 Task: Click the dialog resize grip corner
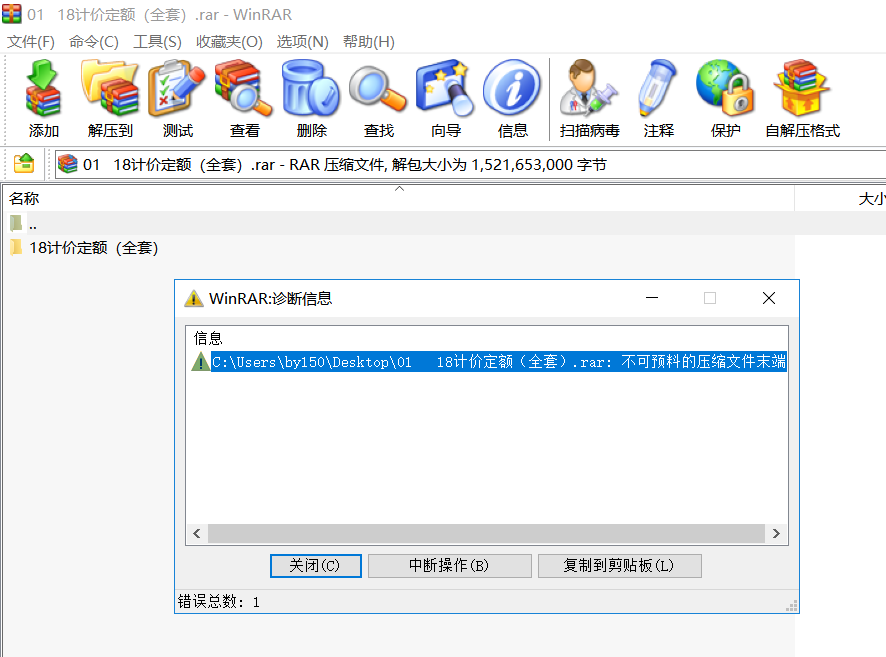[x=792, y=606]
